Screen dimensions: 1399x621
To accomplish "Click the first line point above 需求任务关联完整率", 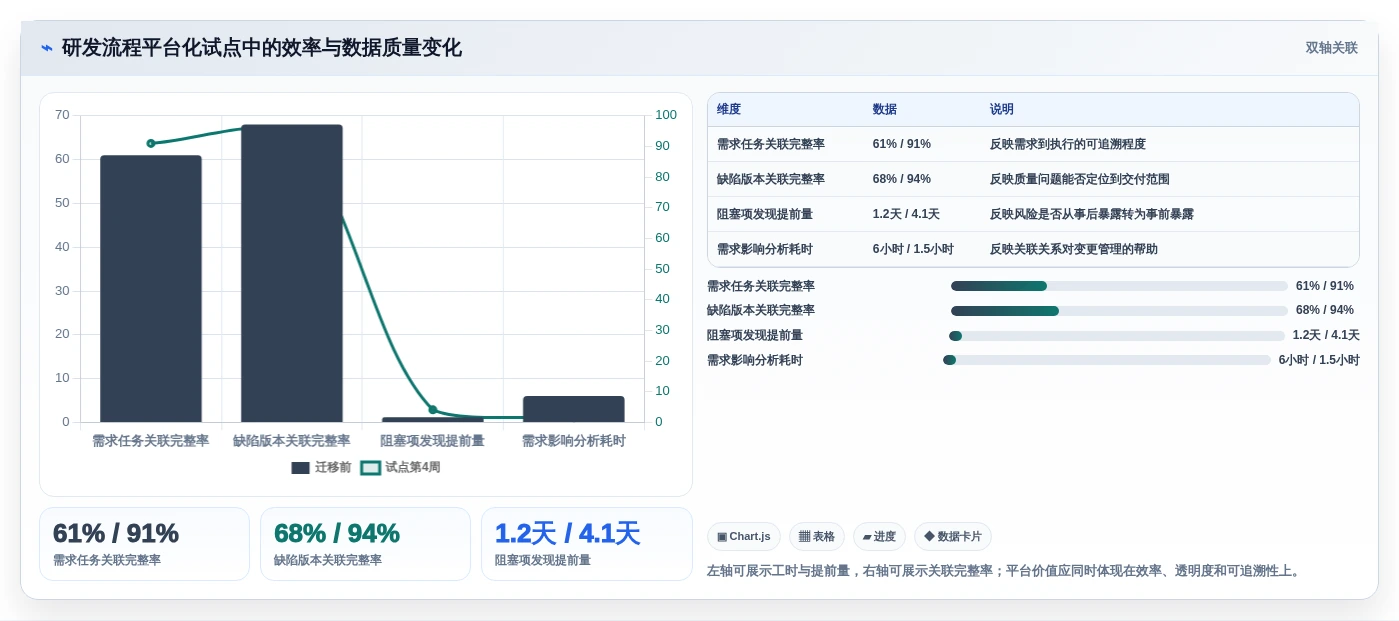I will tap(151, 143).
